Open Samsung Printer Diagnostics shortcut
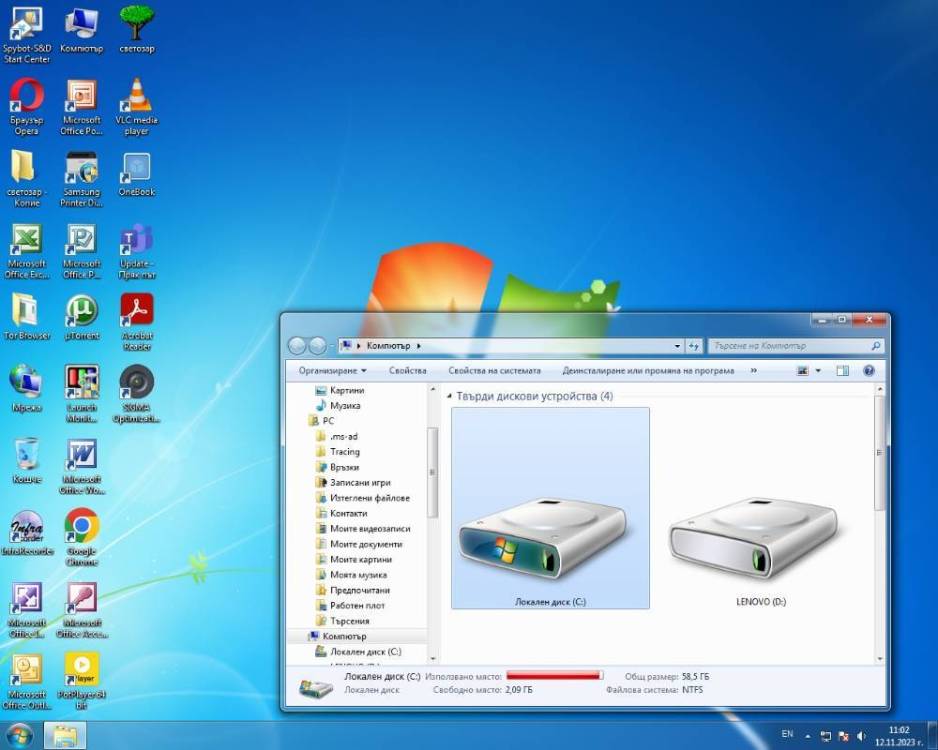The height and width of the screenshot is (750, 938). point(81,178)
